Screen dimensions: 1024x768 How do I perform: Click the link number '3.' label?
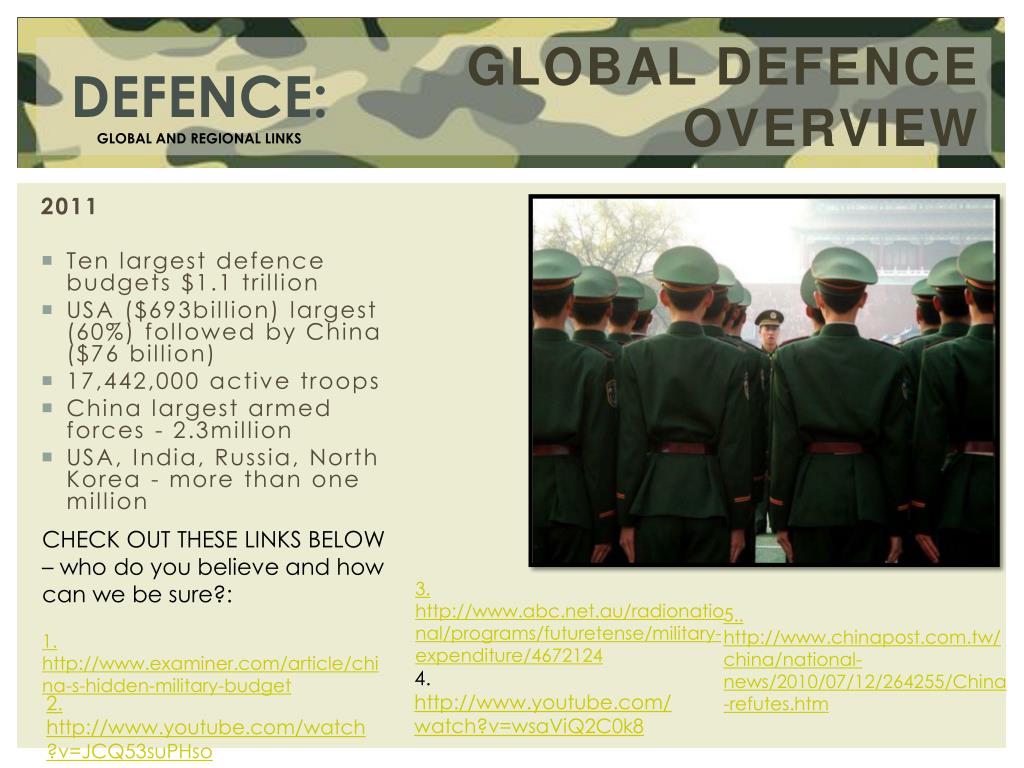click(x=423, y=588)
